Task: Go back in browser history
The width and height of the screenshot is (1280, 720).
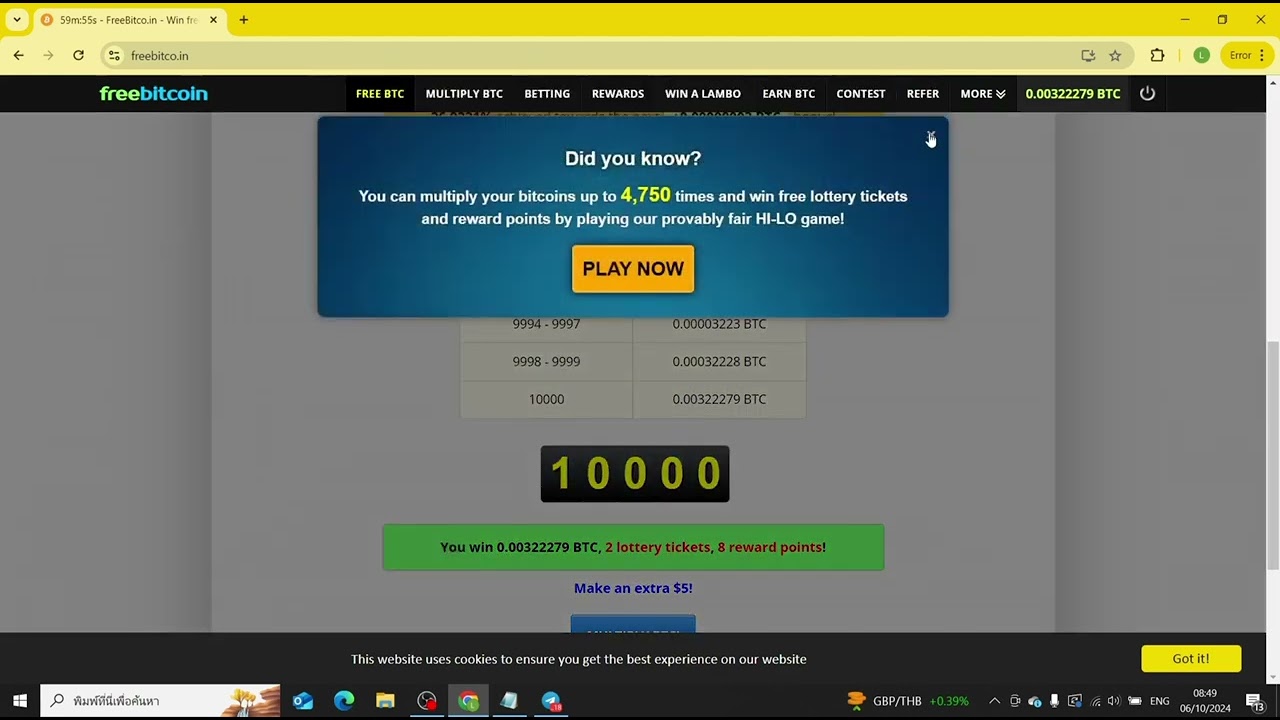Action: pos(18,55)
